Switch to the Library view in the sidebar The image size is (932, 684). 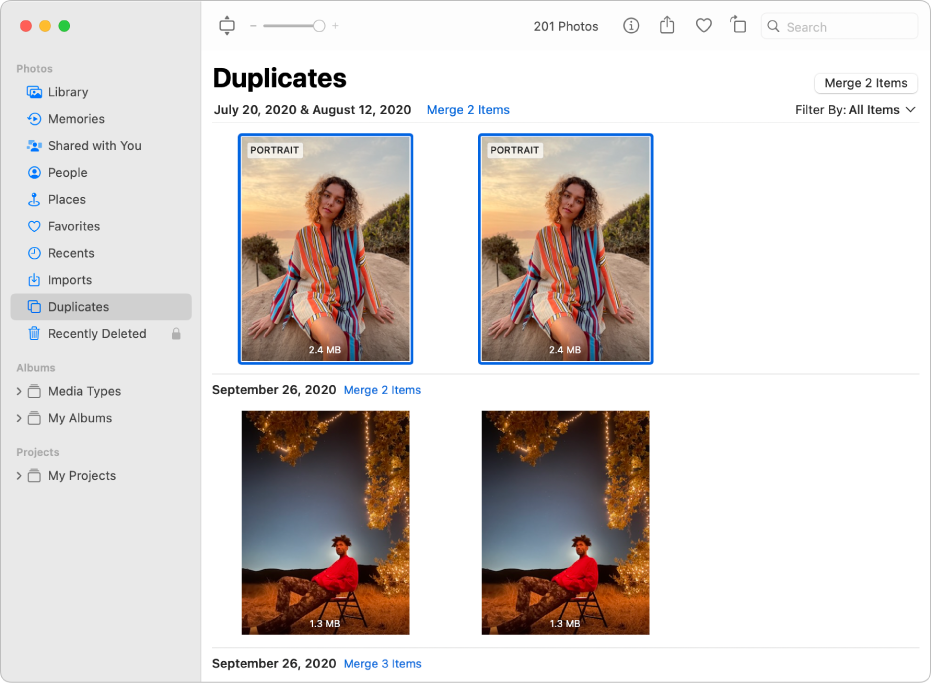pos(70,92)
